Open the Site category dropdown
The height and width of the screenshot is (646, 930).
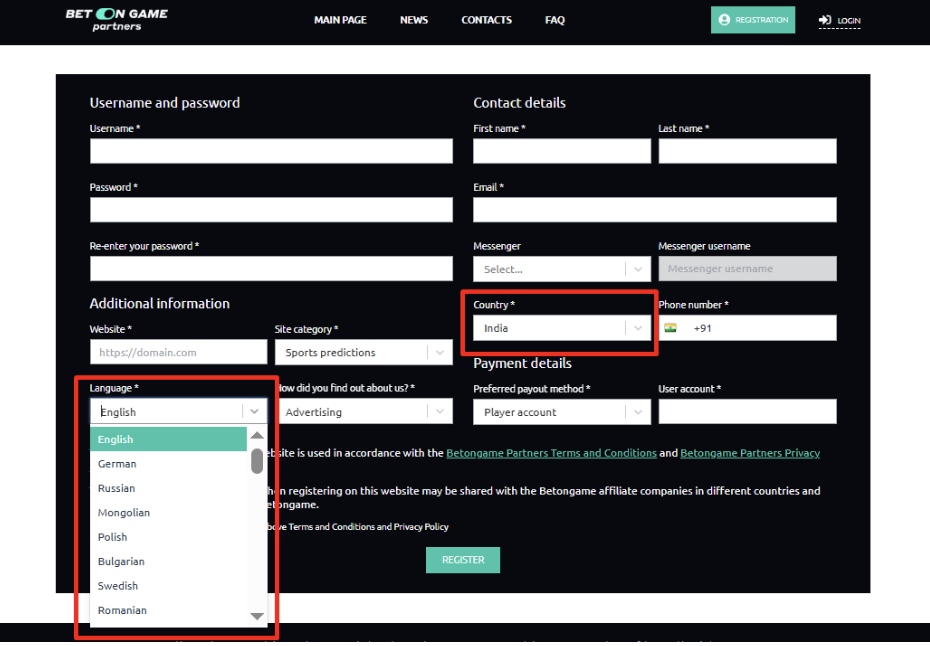tap(363, 352)
